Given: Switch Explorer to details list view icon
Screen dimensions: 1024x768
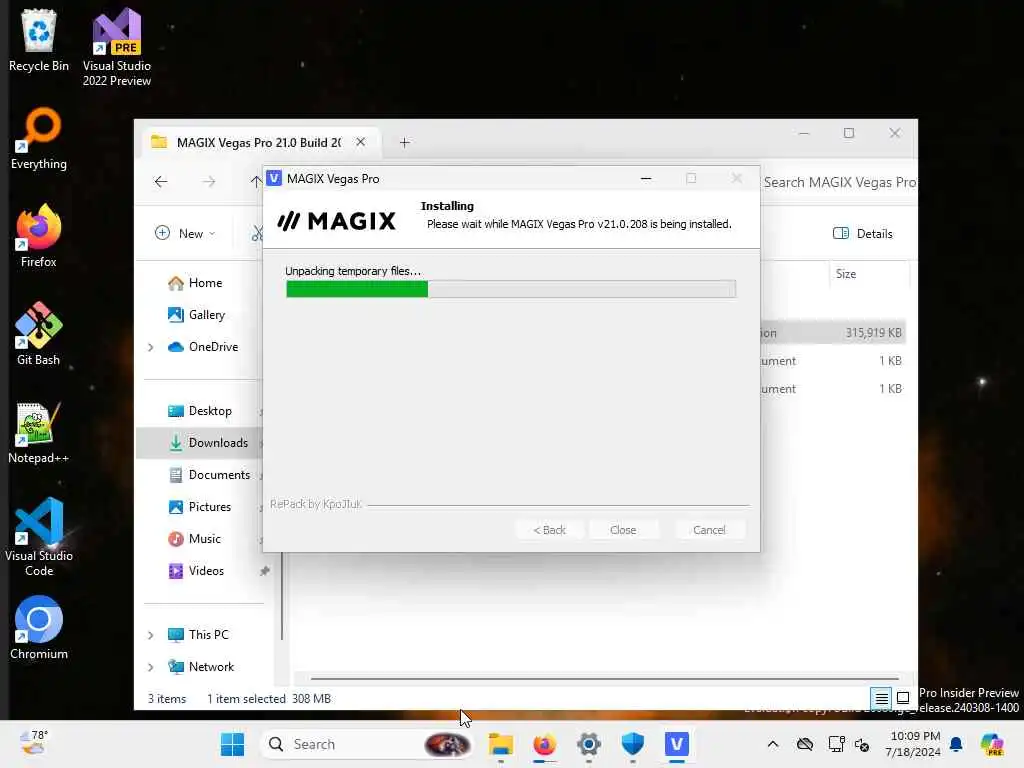Looking at the screenshot, I should [x=881, y=698].
